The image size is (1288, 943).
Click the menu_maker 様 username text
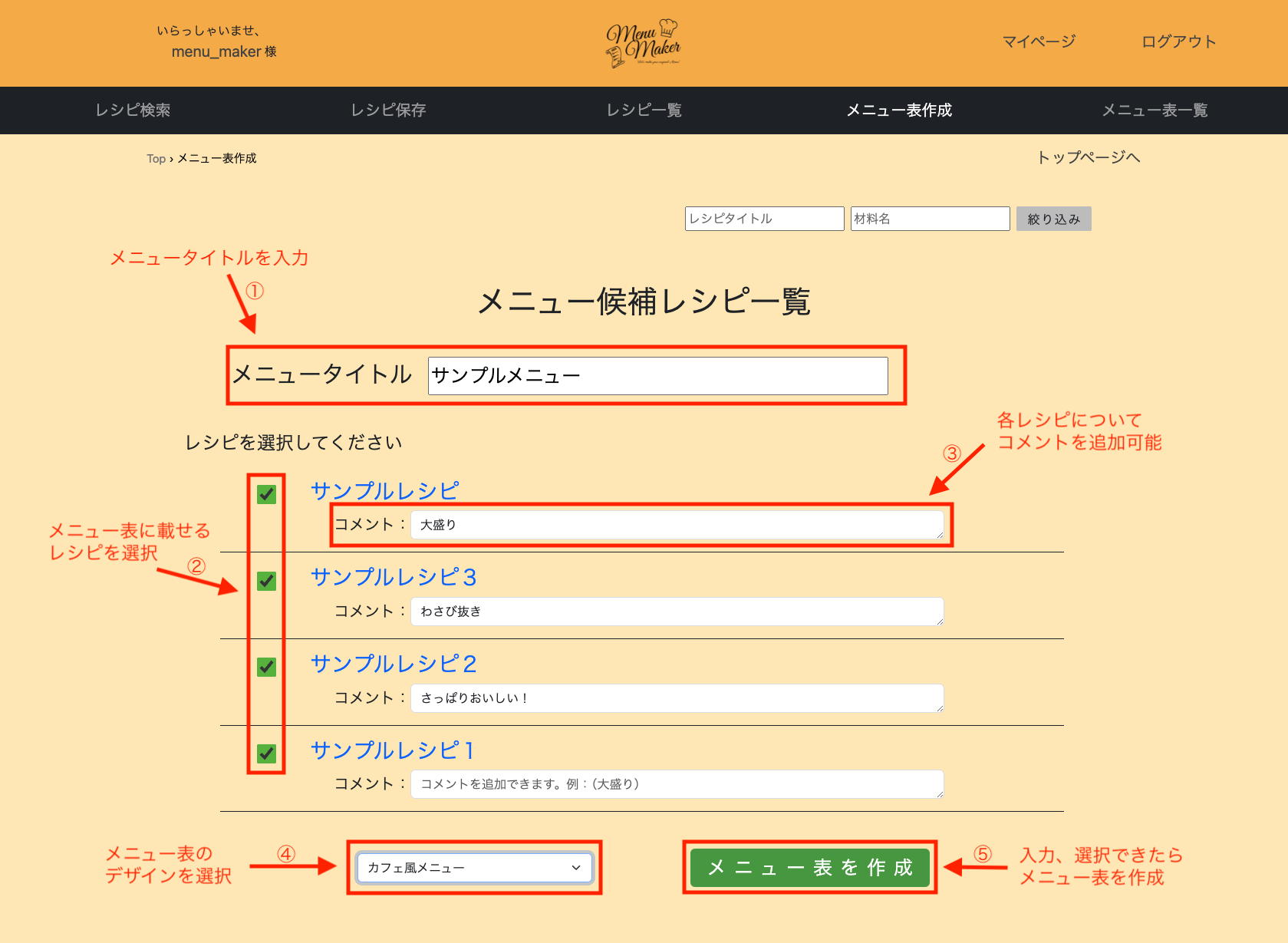224,51
